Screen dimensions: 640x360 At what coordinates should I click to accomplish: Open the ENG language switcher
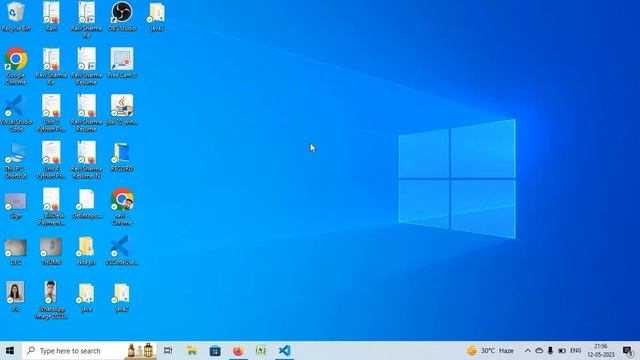click(576, 351)
